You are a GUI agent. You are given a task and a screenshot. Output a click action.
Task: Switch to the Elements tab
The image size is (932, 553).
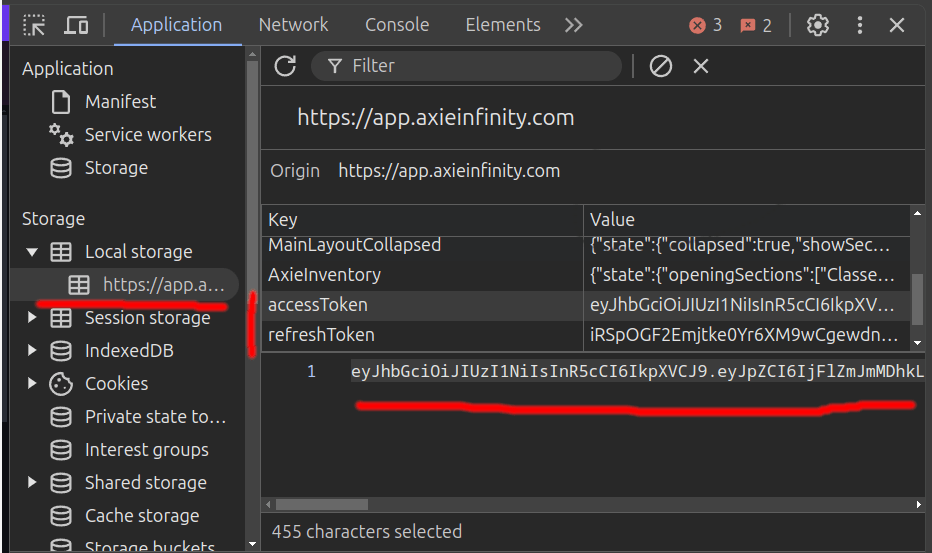click(x=503, y=25)
